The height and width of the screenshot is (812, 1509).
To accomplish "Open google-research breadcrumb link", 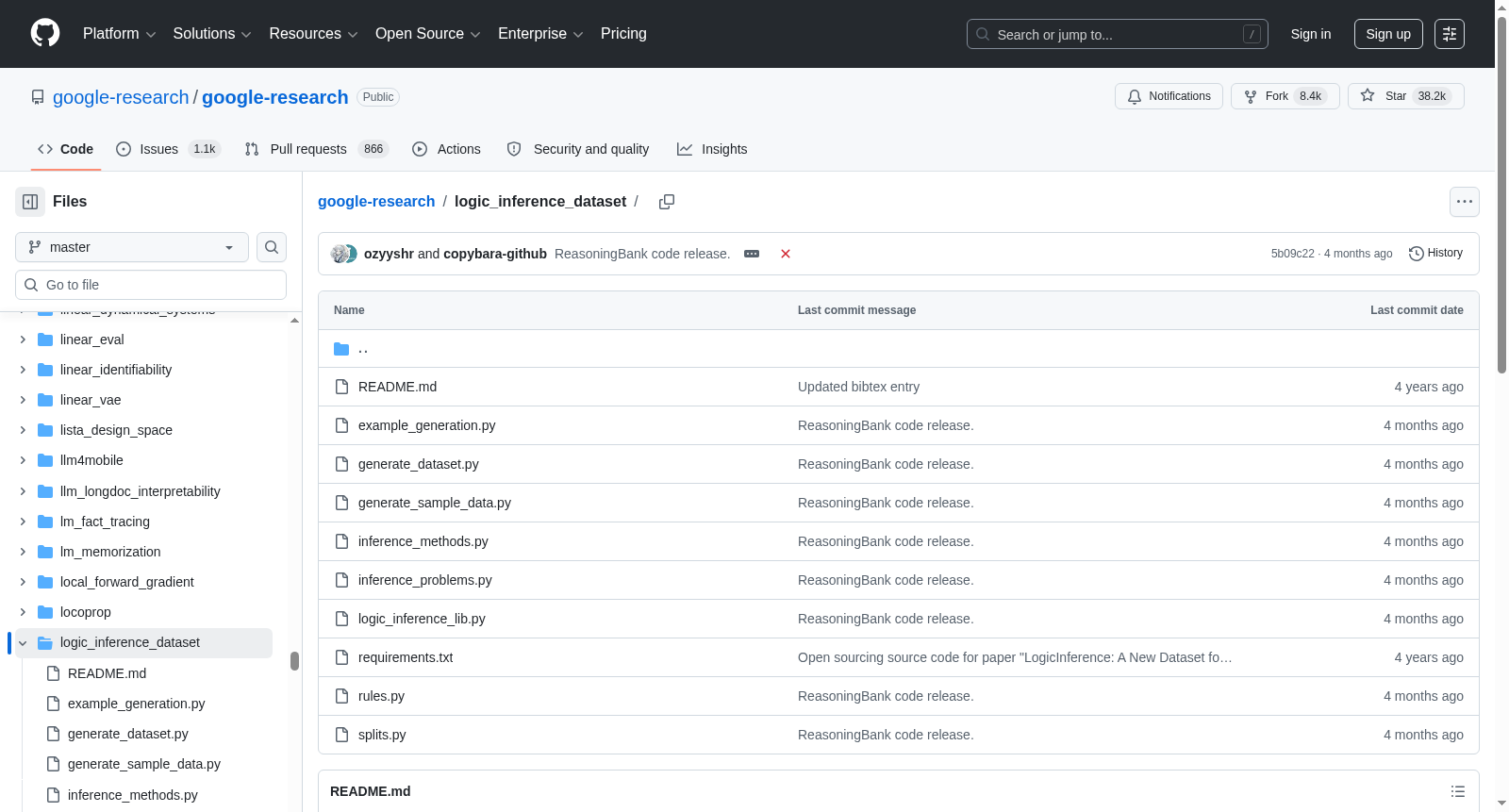I will coord(376,202).
